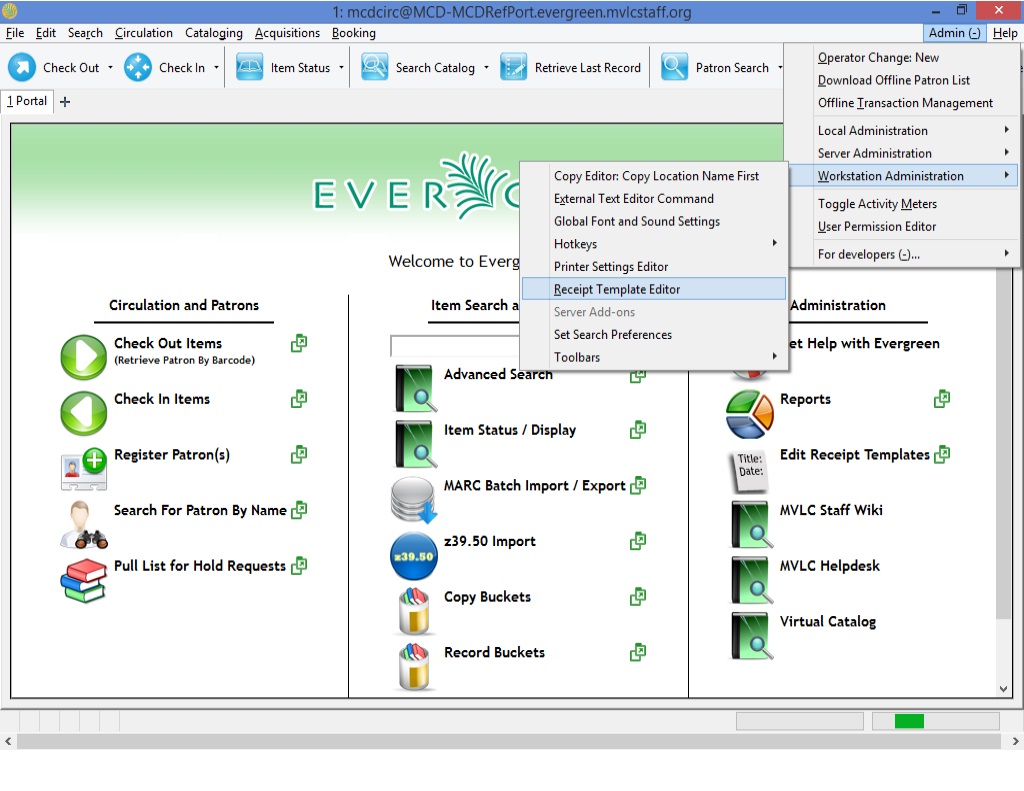Click the Patron Search magnifier icon
1024x791 pixels.
[x=674, y=67]
